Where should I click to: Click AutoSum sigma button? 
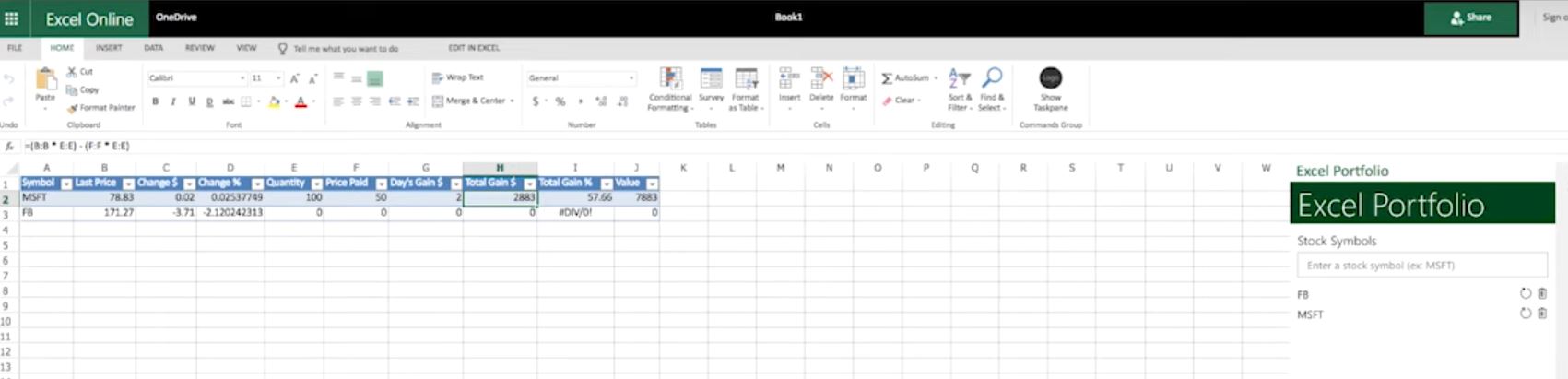tap(909, 78)
